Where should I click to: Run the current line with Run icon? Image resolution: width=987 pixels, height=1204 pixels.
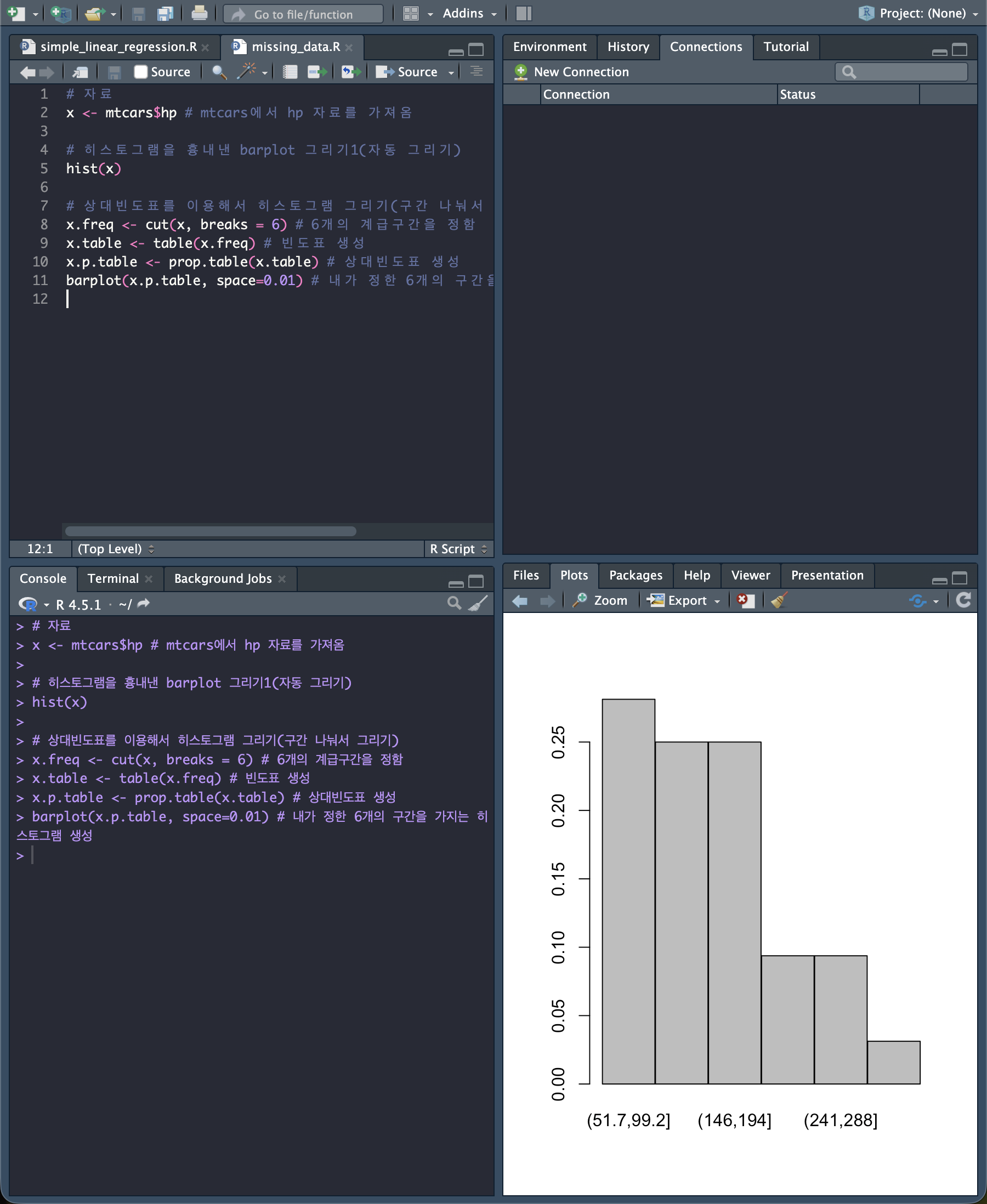click(317, 72)
